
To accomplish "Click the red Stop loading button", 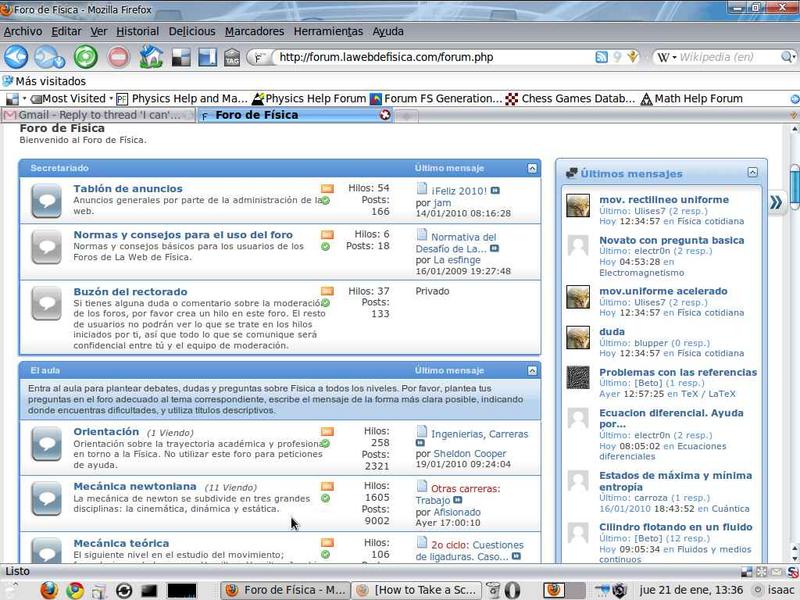I will pos(118,57).
